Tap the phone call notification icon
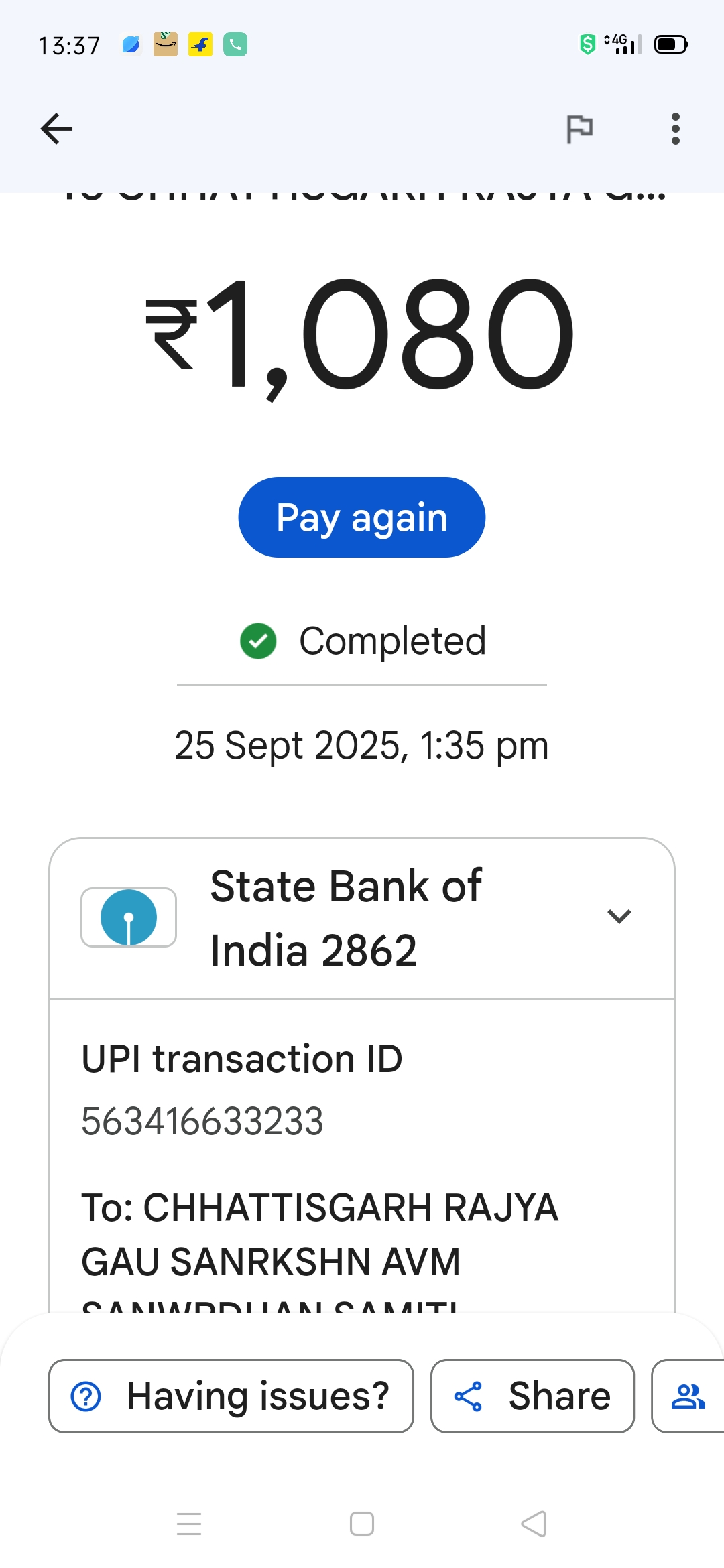 [x=235, y=45]
